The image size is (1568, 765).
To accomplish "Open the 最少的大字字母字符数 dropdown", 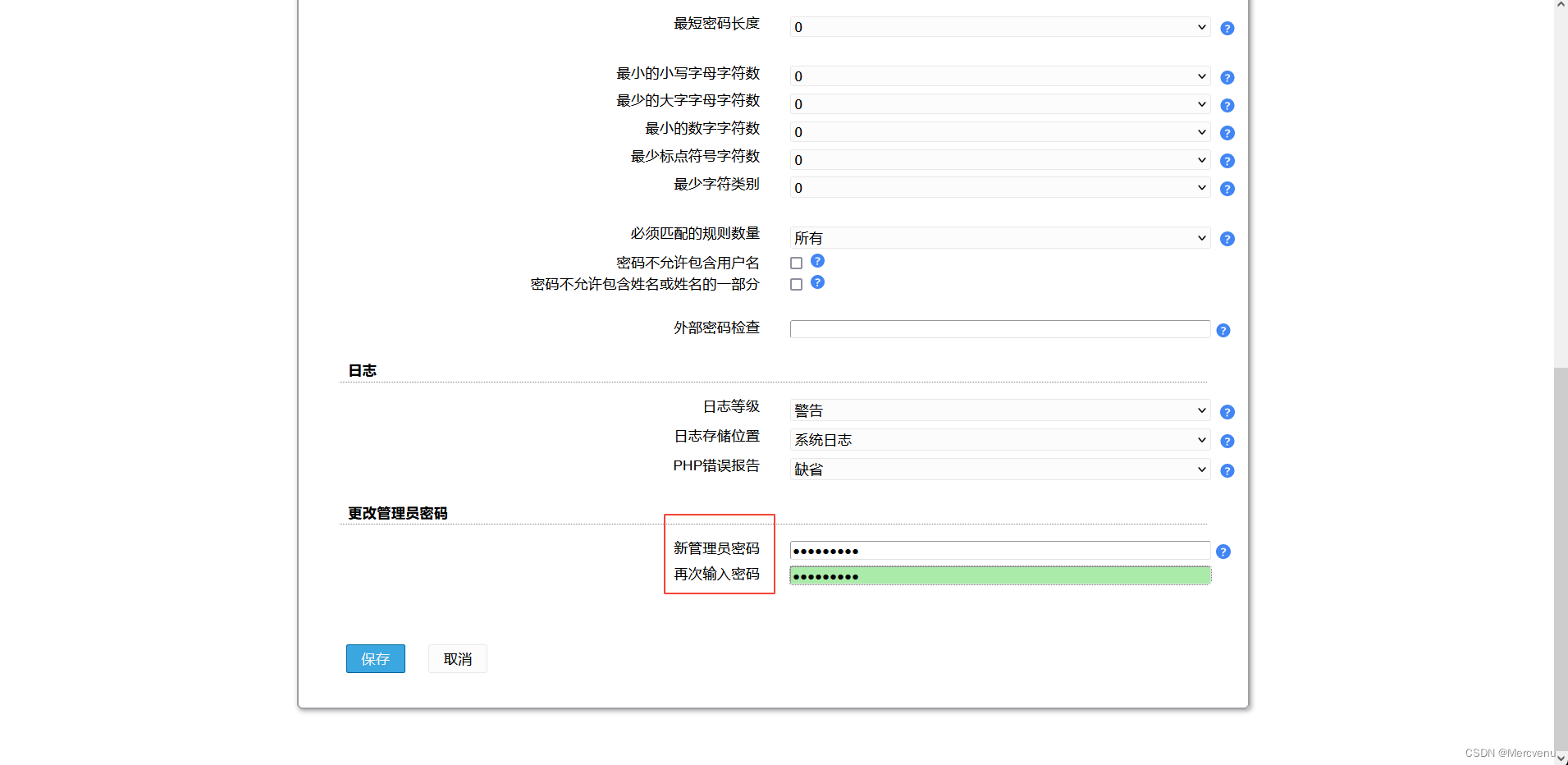I will point(1000,104).
